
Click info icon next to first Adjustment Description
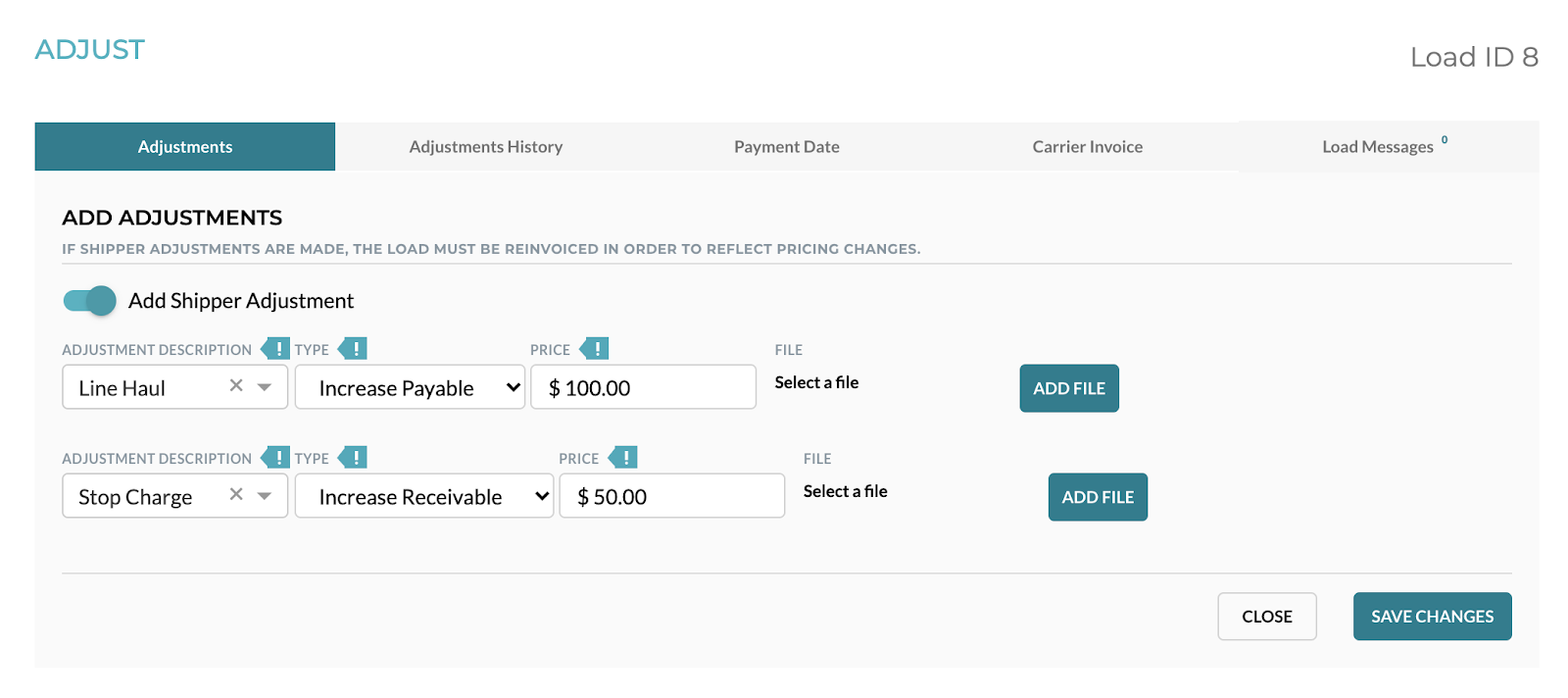(275, 349)
